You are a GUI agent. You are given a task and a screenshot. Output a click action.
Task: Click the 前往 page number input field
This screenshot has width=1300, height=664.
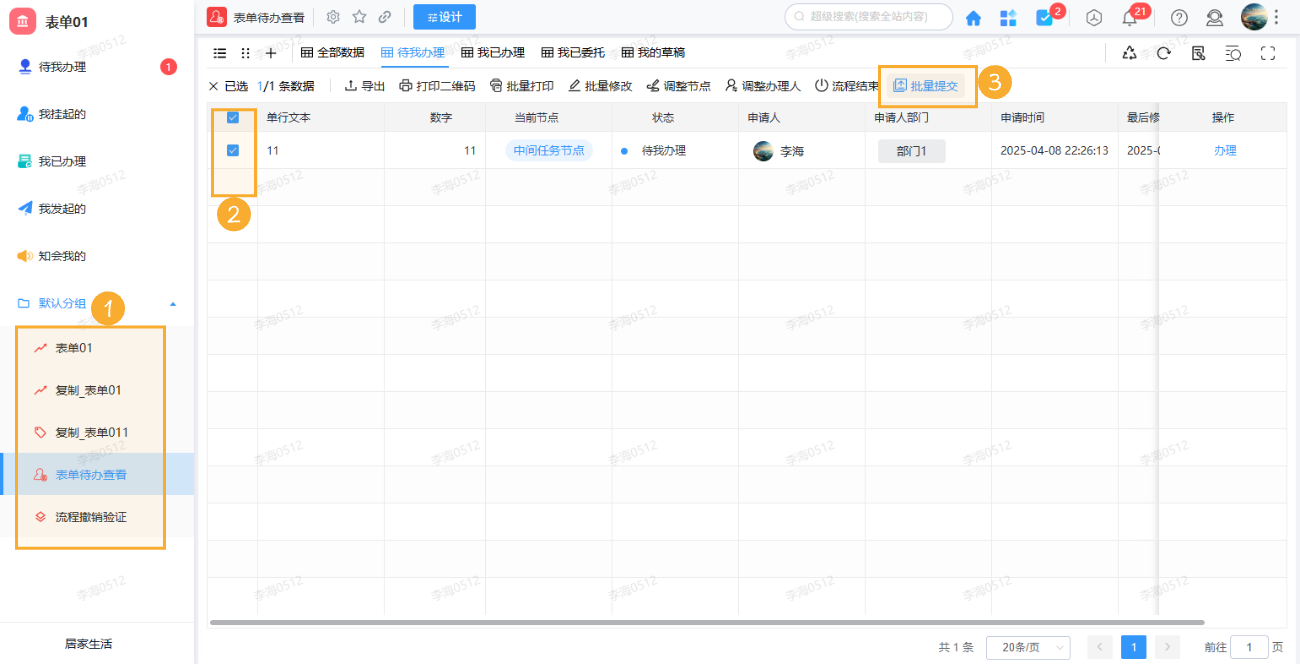coord(1248,647)
